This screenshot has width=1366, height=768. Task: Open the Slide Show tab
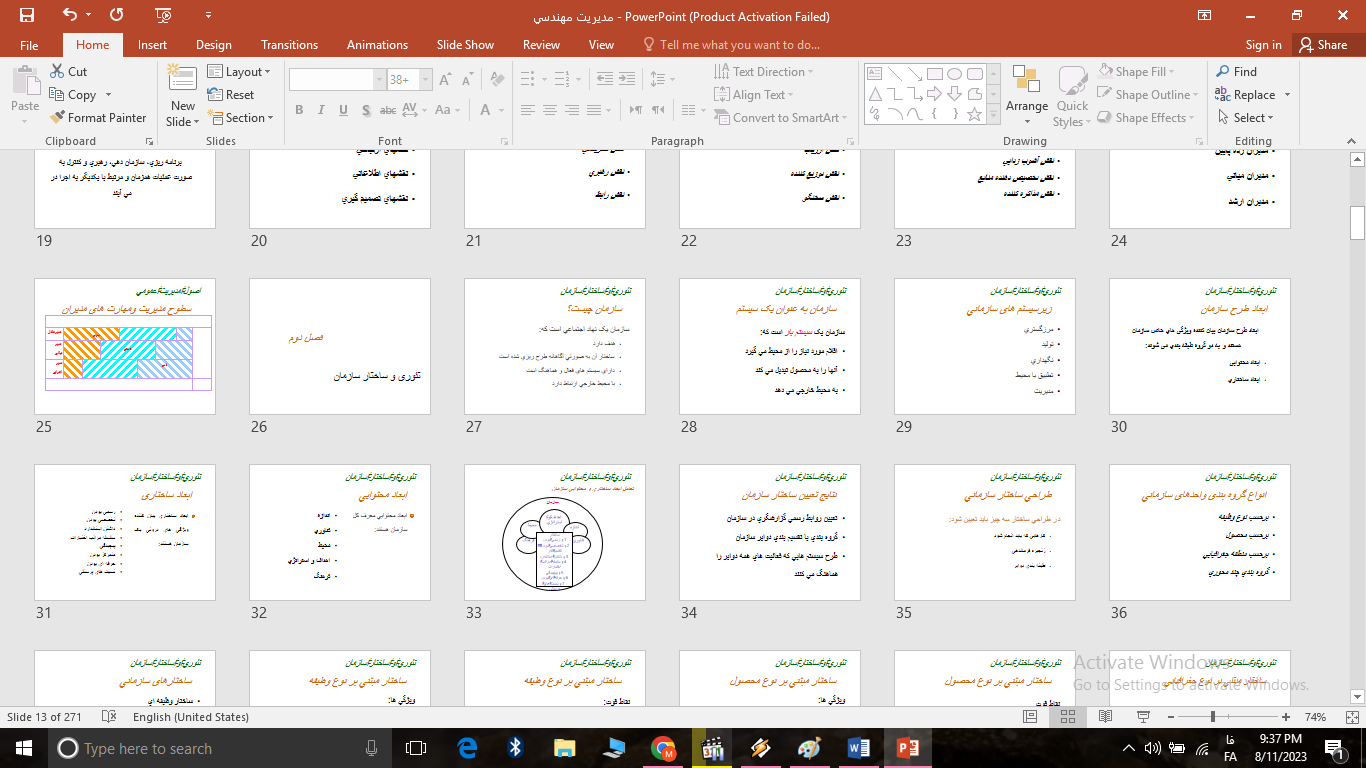coord(465,44)
